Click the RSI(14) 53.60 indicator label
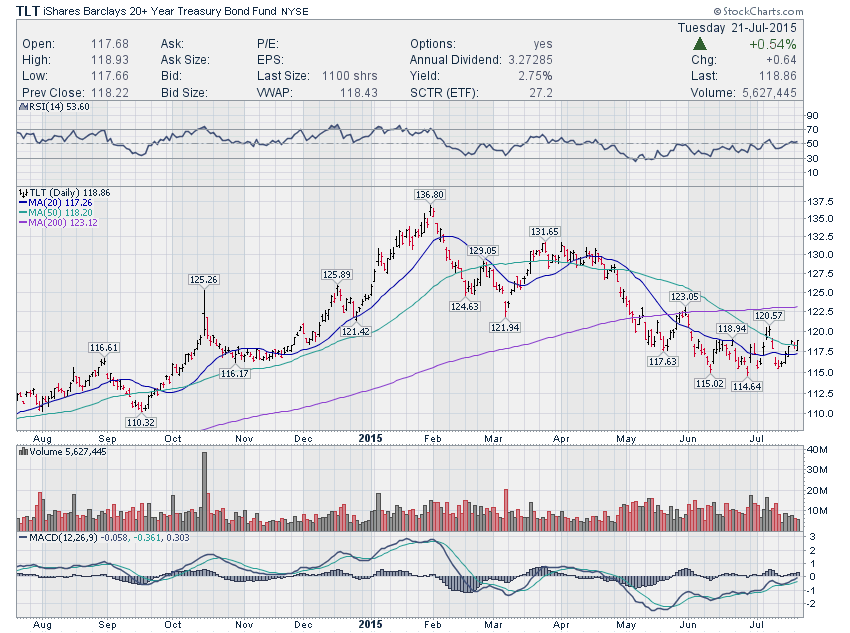Image resolution: width=850 pixels, height=633 pixels. pyautogui.click(x=59, y=107)
